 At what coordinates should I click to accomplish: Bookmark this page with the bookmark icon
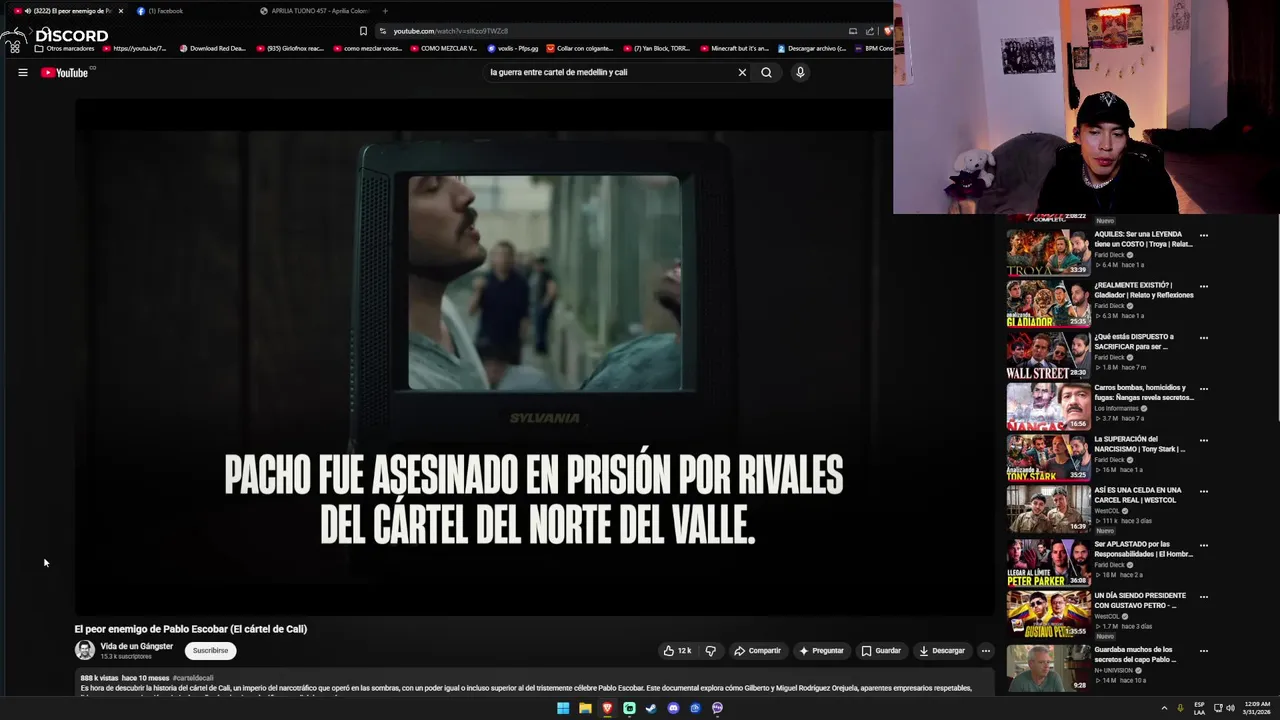(x=363, y=31)
